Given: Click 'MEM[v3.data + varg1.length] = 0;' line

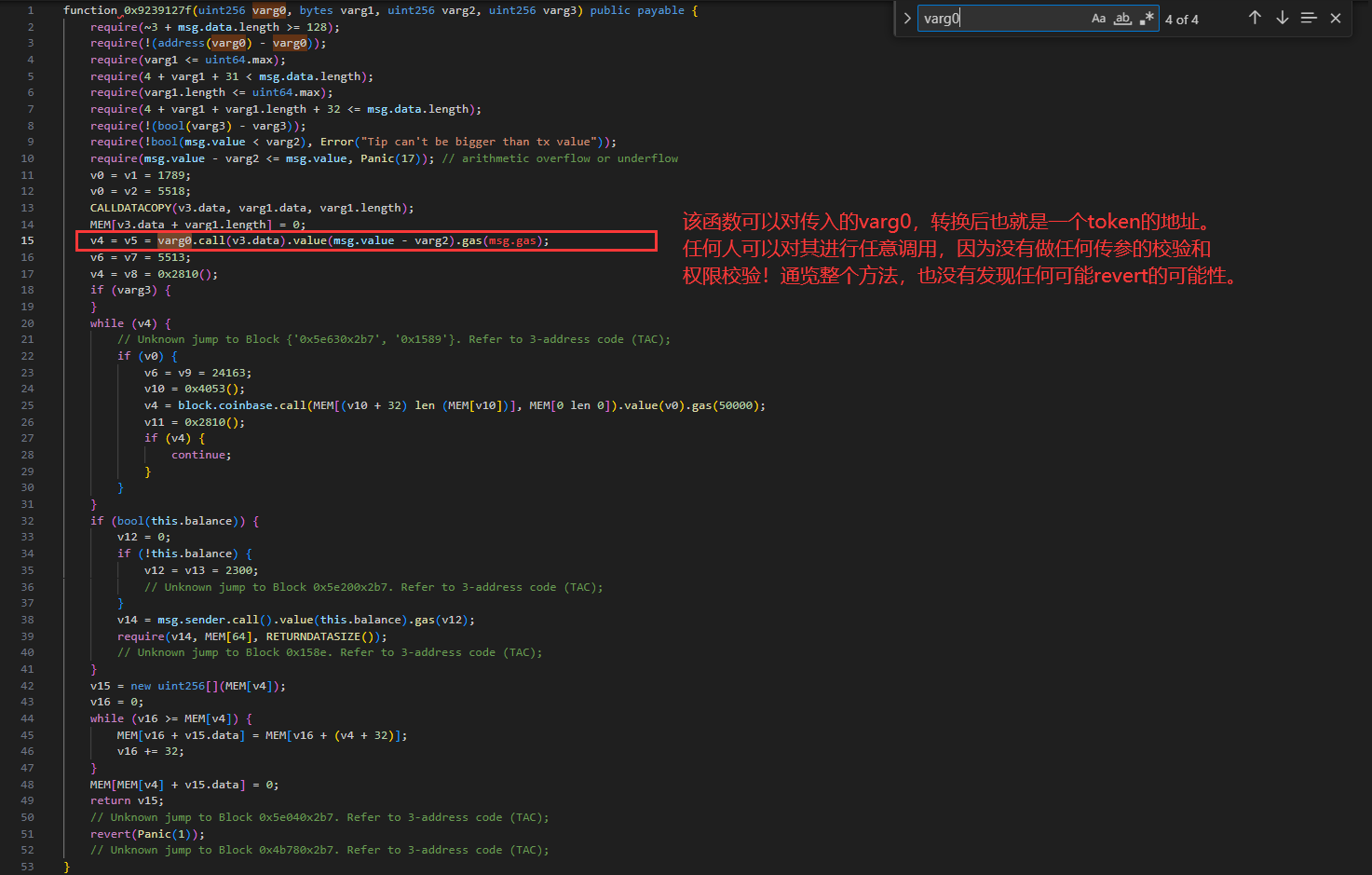Looking at the screenshot, I should tap(197, 225).
